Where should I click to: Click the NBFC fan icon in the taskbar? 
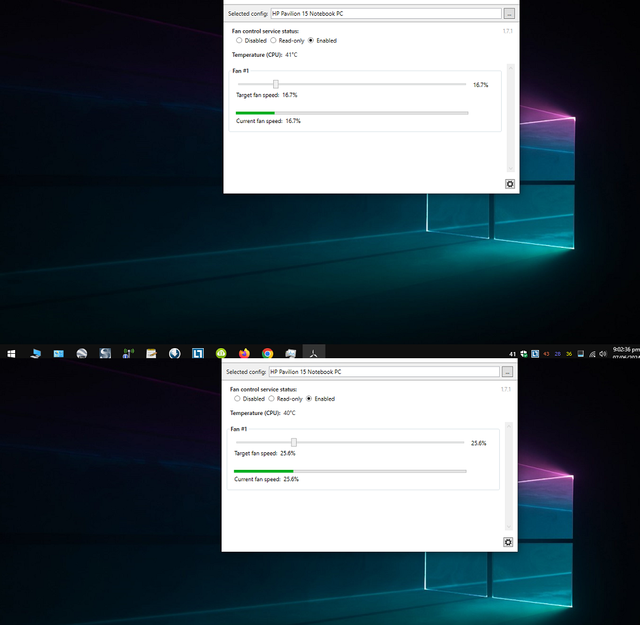313,353
